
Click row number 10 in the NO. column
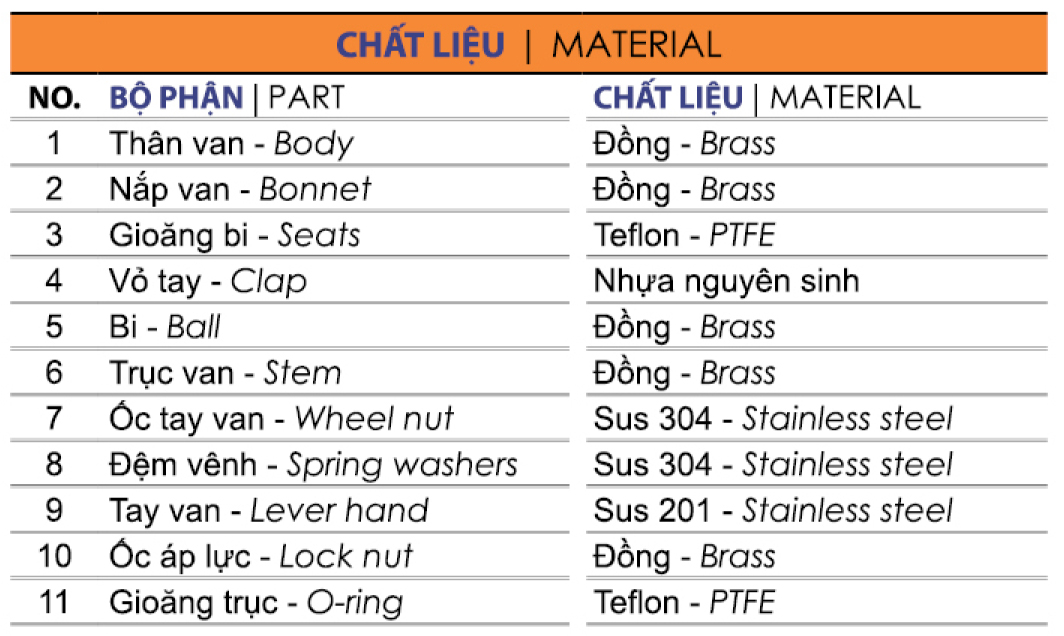tap(54, 556)
